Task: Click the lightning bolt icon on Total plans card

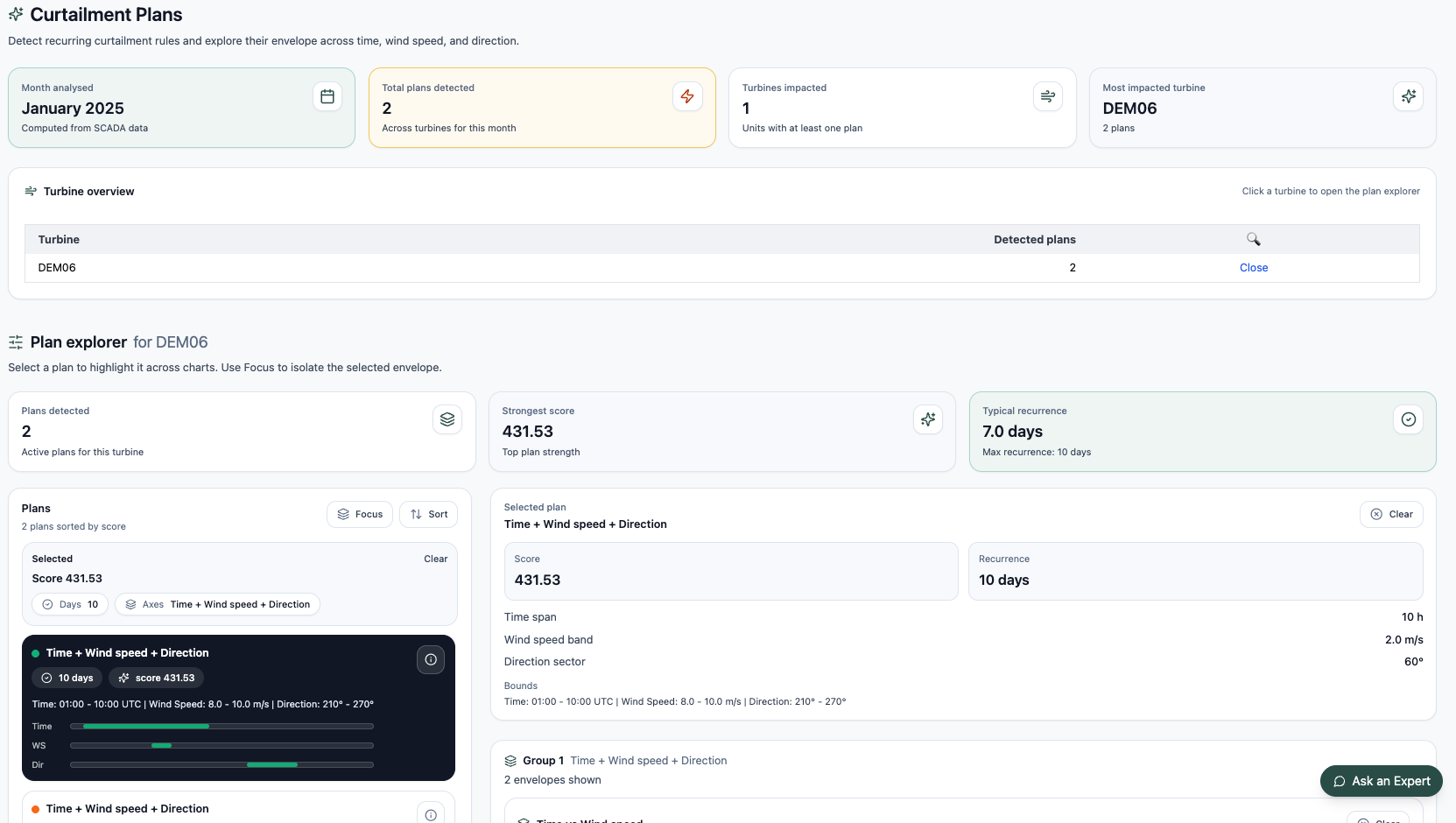Action: (687, 96)
